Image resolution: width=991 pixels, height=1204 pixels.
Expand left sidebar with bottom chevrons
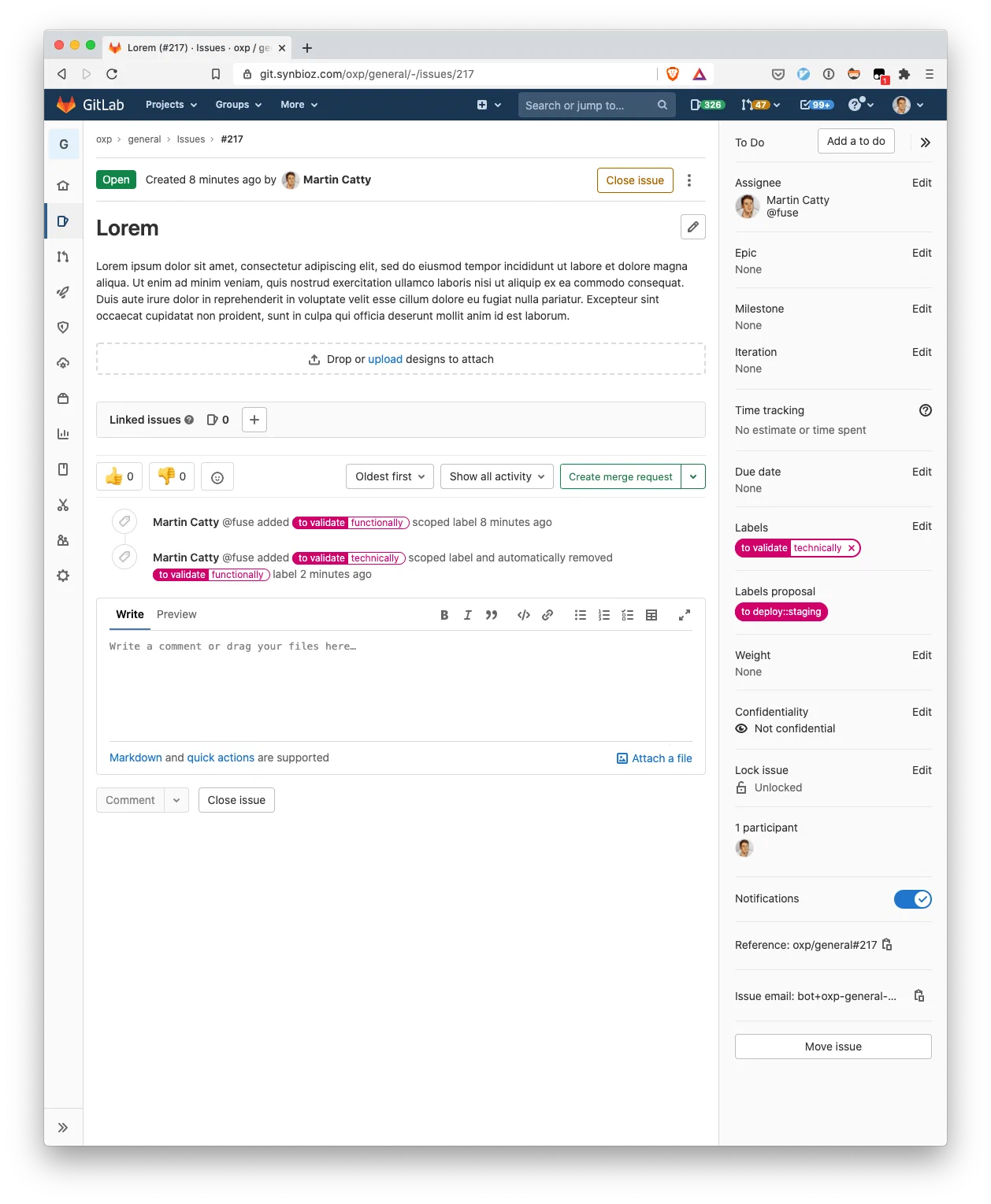pyautogui.click(x=63, y=1128)
